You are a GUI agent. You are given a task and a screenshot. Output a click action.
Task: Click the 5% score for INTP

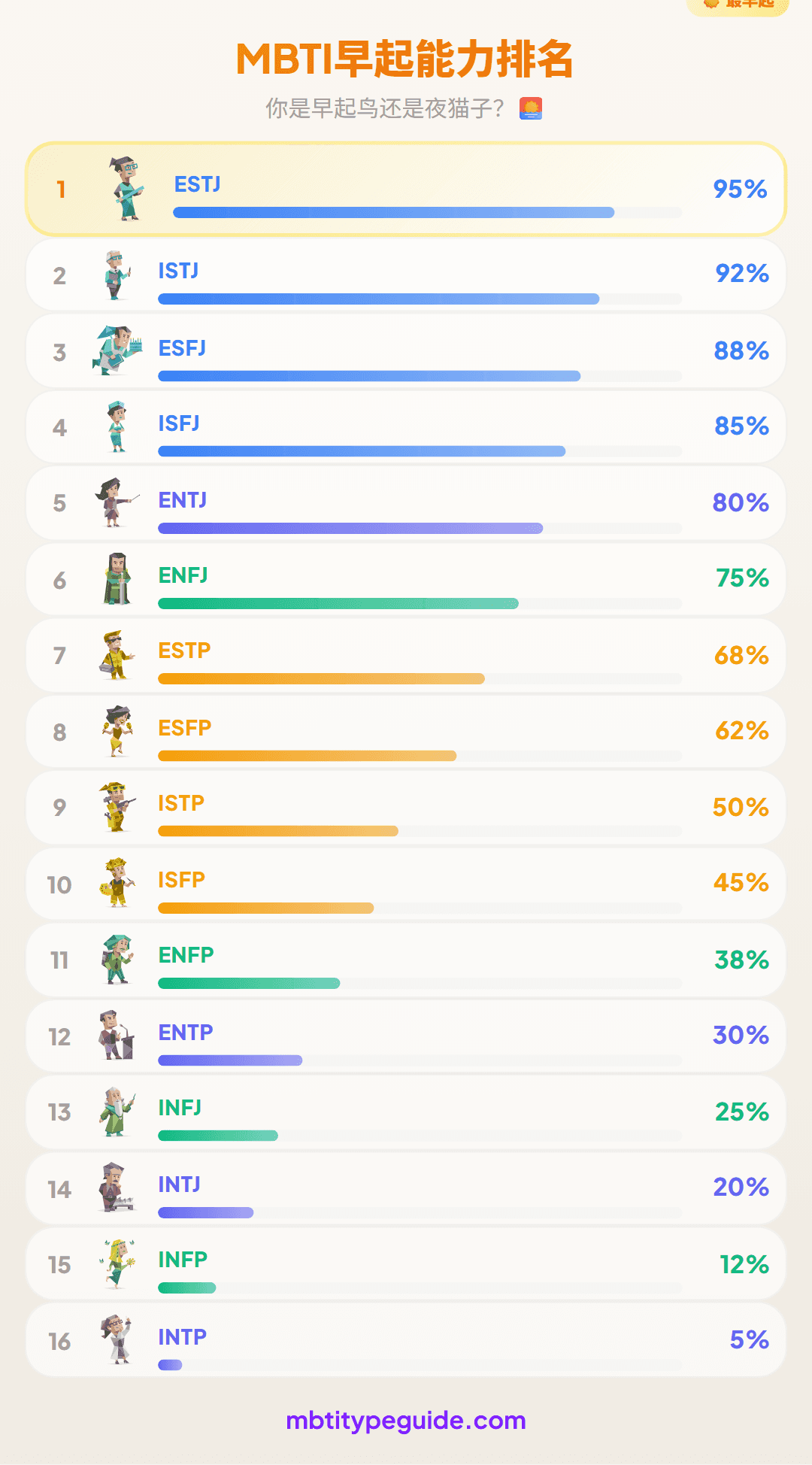(x=749, y=1340)
